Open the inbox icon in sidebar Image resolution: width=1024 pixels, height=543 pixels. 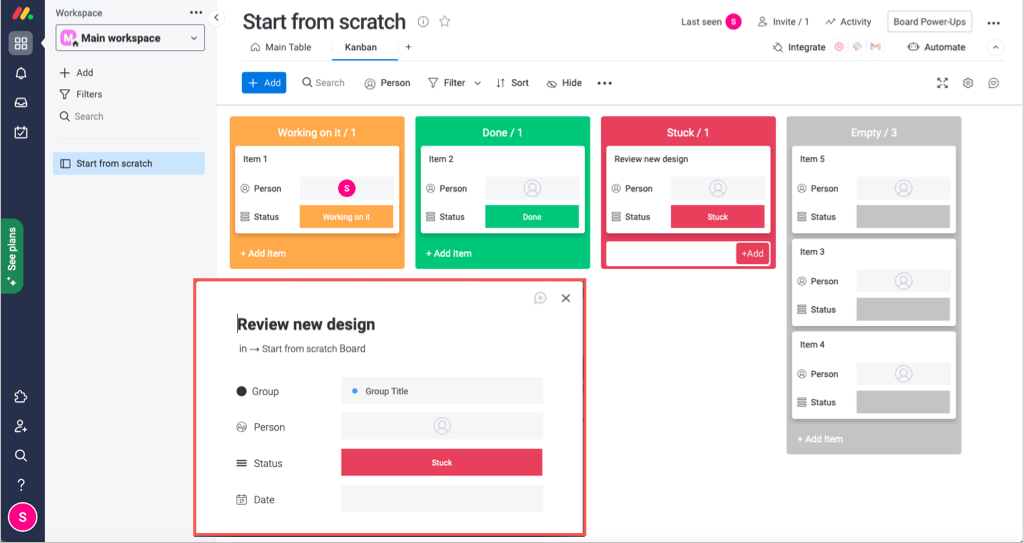(21, 102)
